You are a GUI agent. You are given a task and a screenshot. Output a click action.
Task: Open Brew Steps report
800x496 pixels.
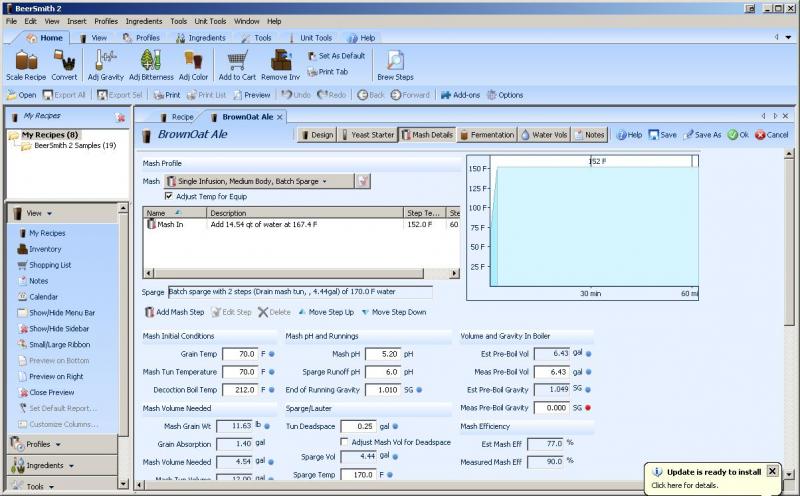coord(395,65)
